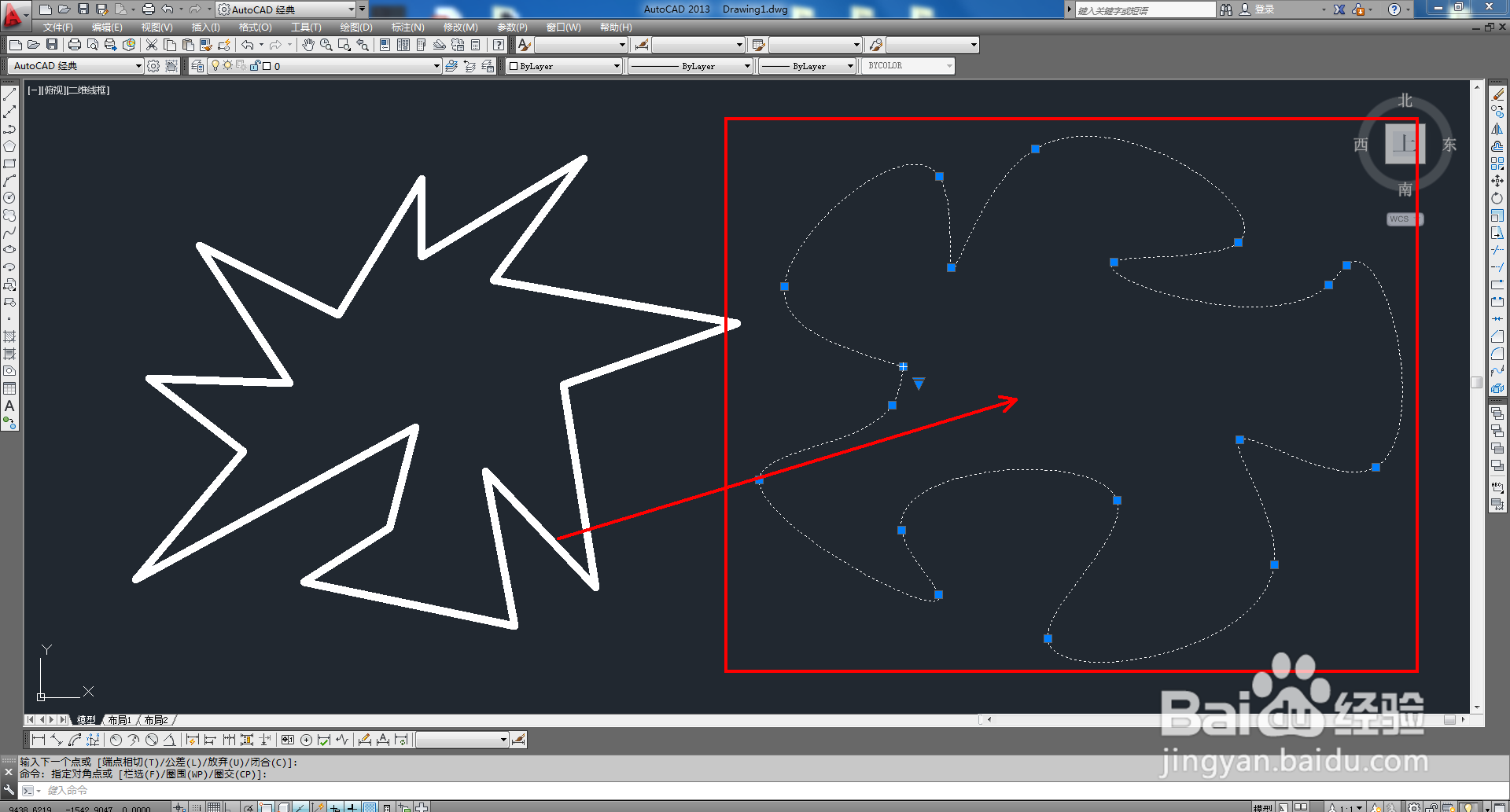Toggle Snap Mode in status bar

pyautogui.click(x=198, y=807)
